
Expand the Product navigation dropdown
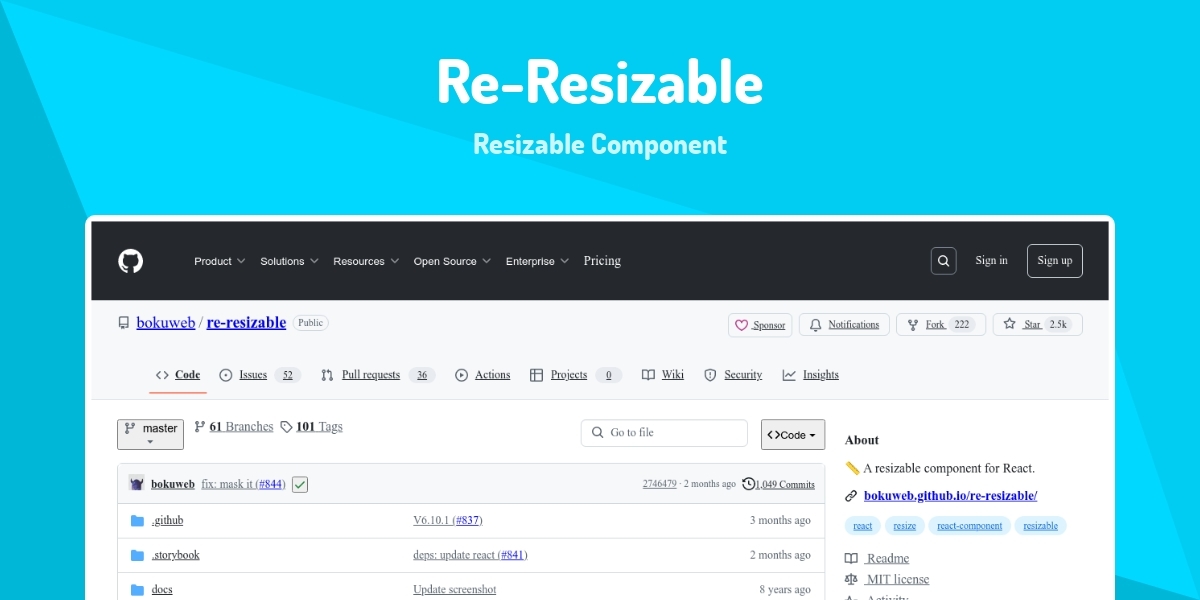pyautogui.click(x=219, y=261)
